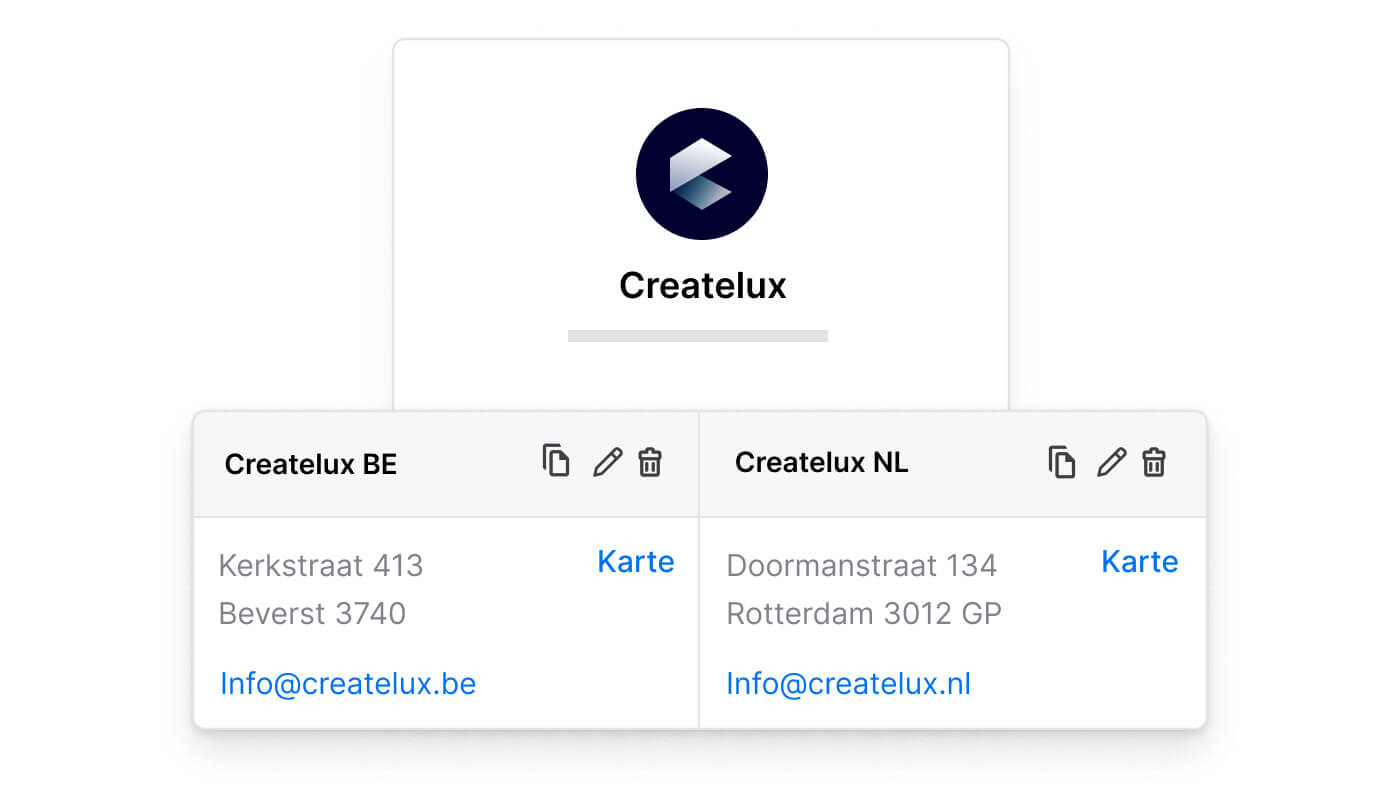This screenshot has width=1400, height=800.
Task: Click the Doormanstraat 134 address line
Action: (x=861, y=566)
